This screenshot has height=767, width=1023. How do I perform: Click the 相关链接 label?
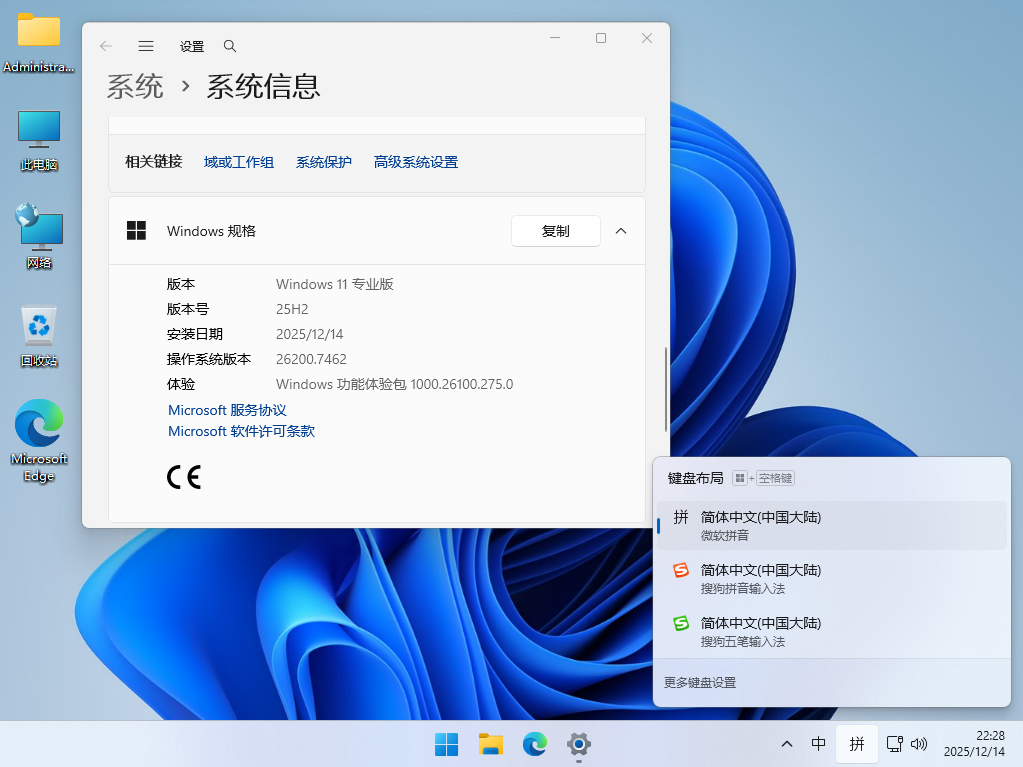point(153,161)
